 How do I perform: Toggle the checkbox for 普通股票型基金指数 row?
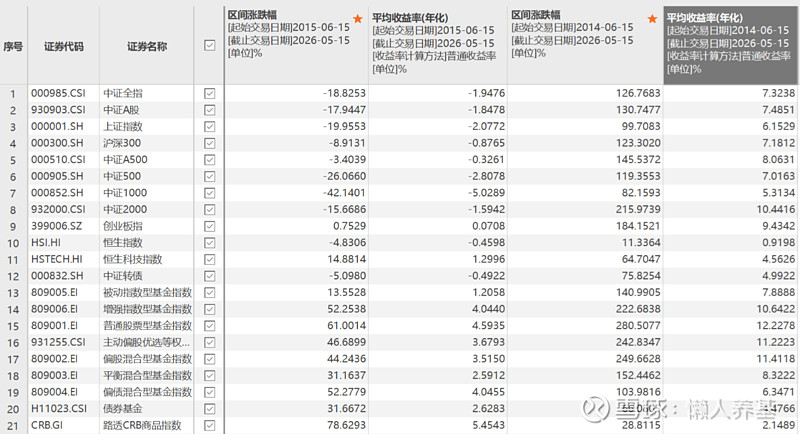pos(209,326)
